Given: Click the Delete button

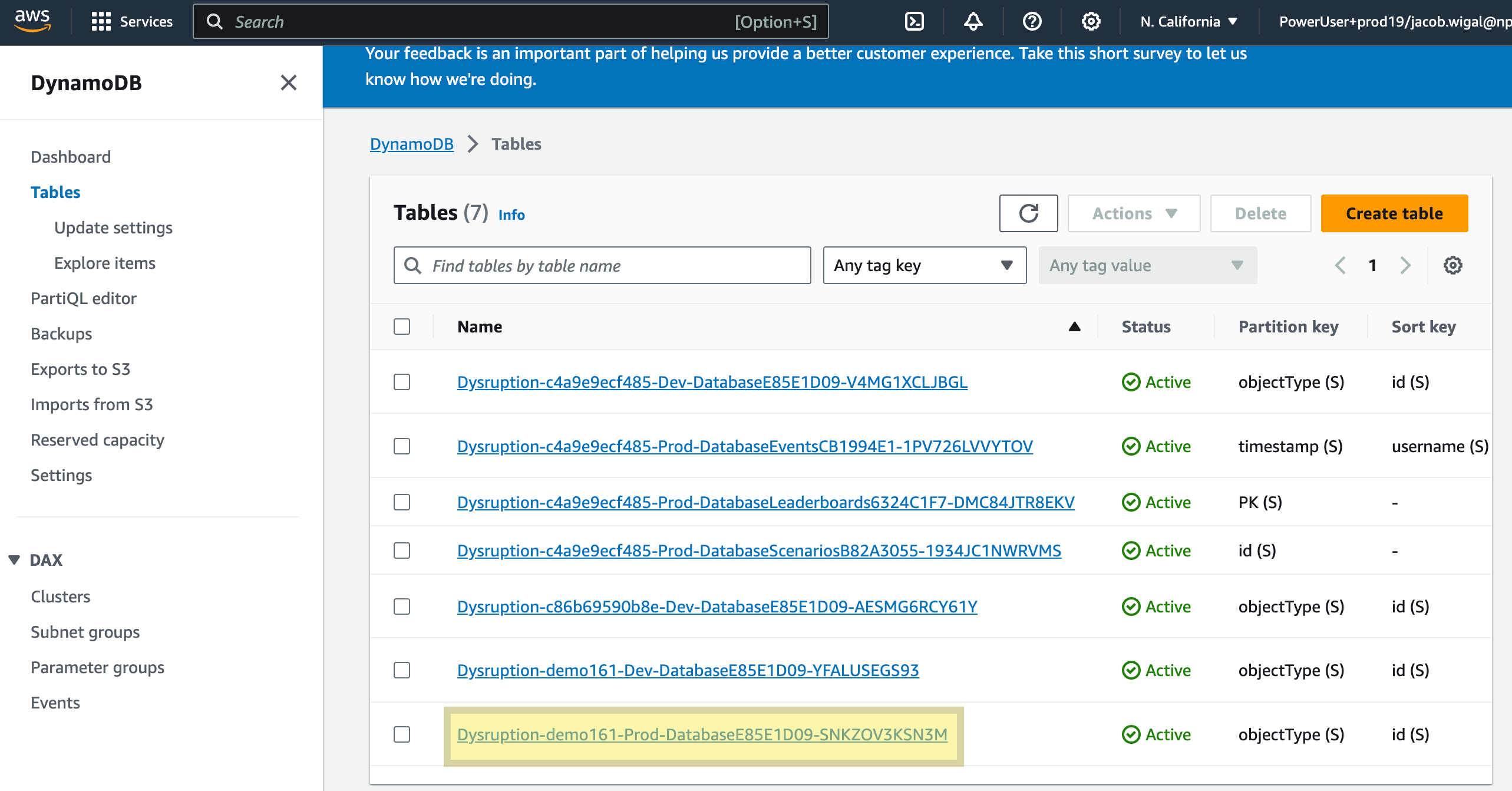Looking at the screenshot, I should [1260, 213].
